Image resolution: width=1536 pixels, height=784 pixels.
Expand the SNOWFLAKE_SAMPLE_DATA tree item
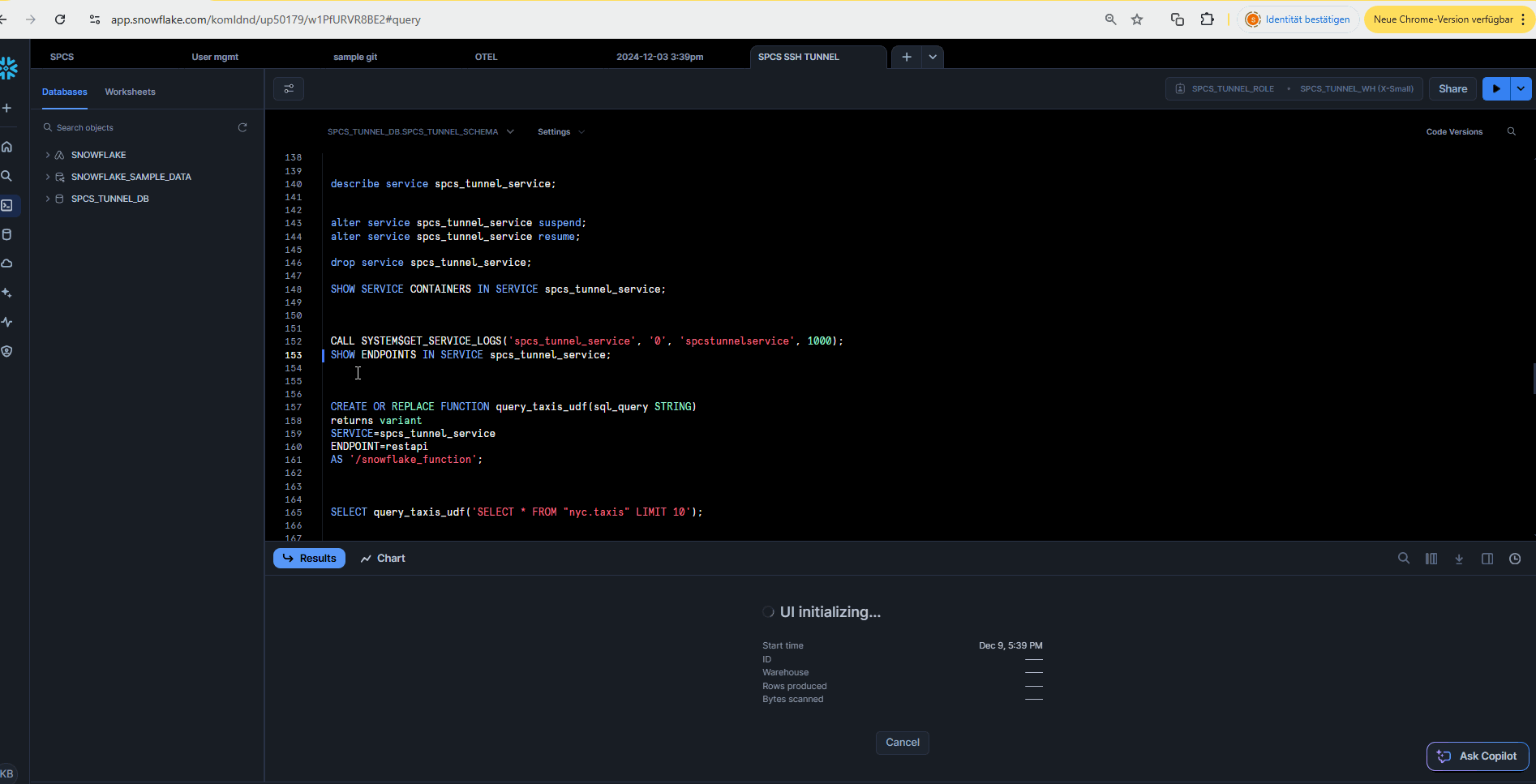pyautogui.click(x=46, y=176)
